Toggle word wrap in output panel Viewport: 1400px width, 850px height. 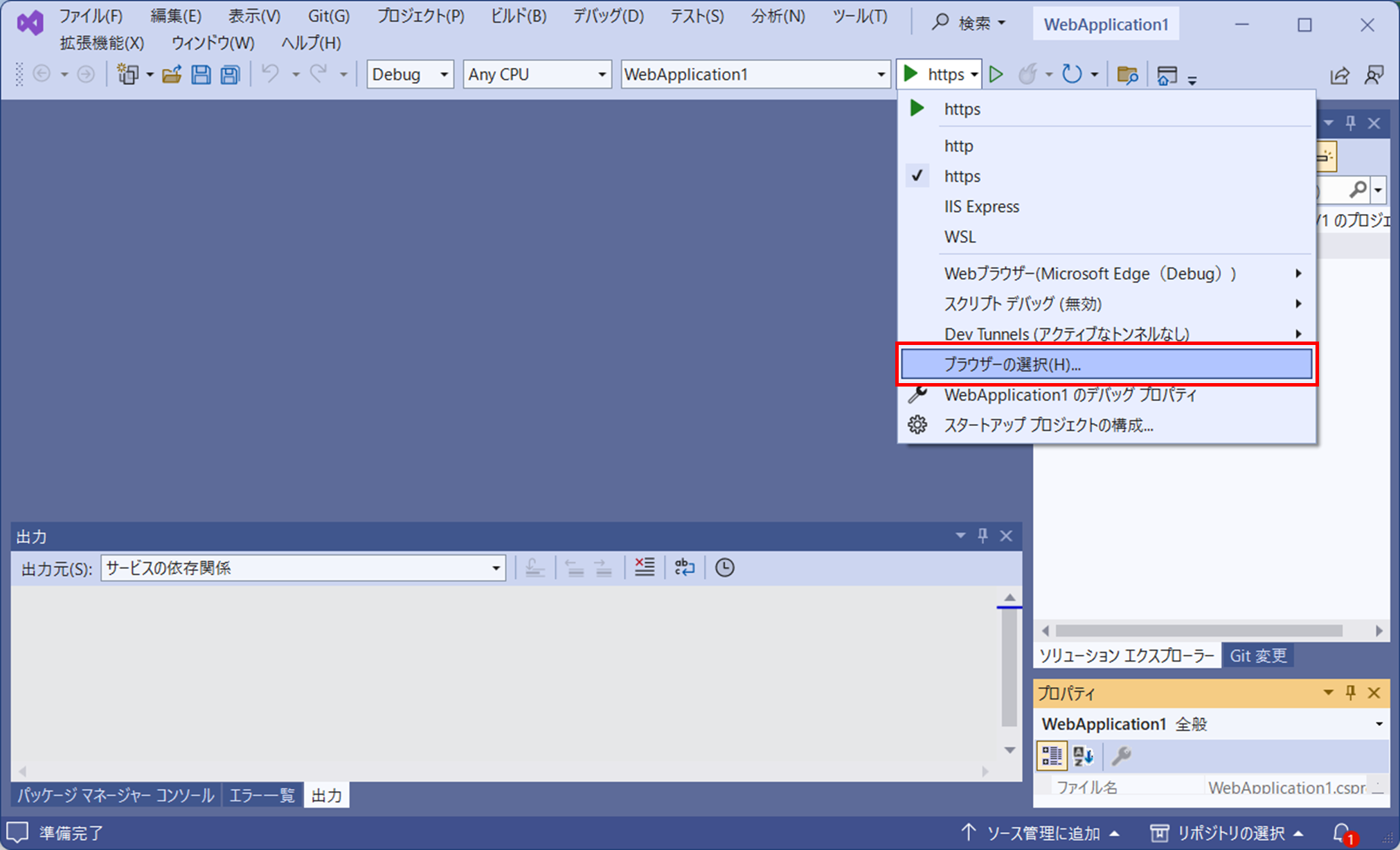click(x=684, y=568)
